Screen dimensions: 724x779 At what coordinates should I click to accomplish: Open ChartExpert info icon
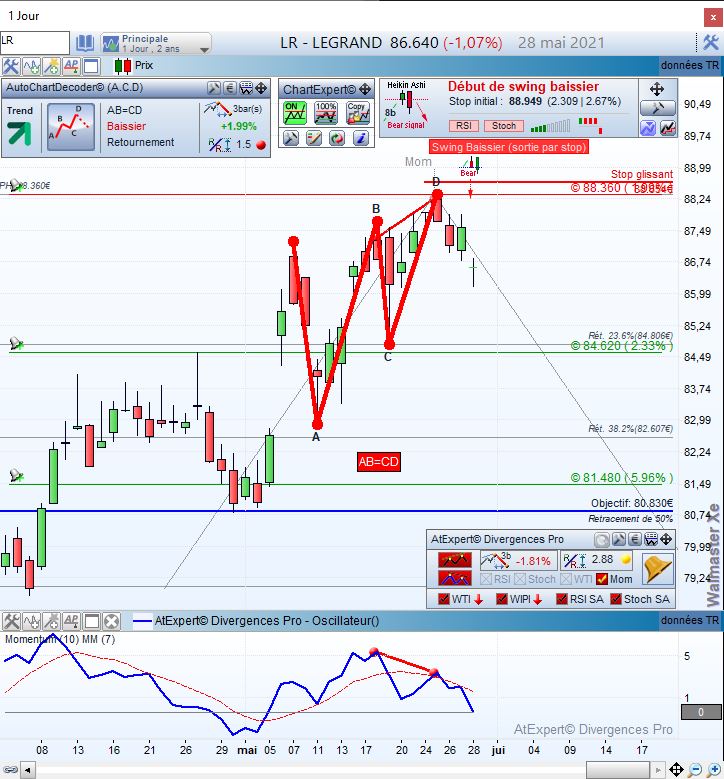pyautogui.click(x=361, y=138)
